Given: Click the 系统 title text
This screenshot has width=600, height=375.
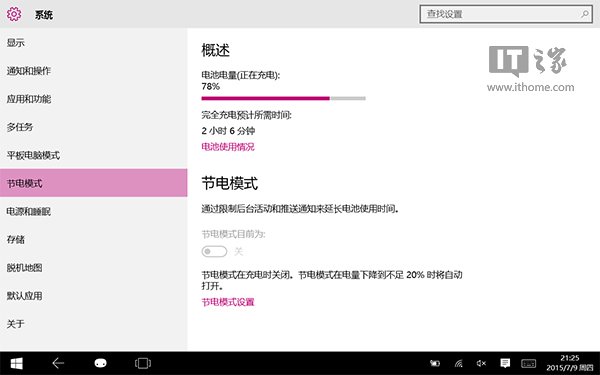Looking at the screenshot, I should click(x=44, y=15).
